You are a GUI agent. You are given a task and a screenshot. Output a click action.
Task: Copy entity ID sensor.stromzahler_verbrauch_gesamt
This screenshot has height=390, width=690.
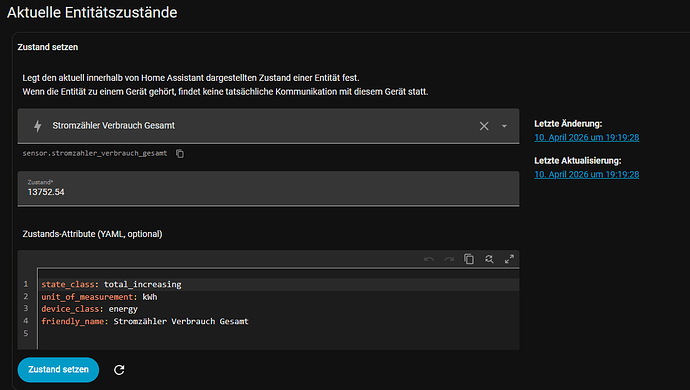180,154
